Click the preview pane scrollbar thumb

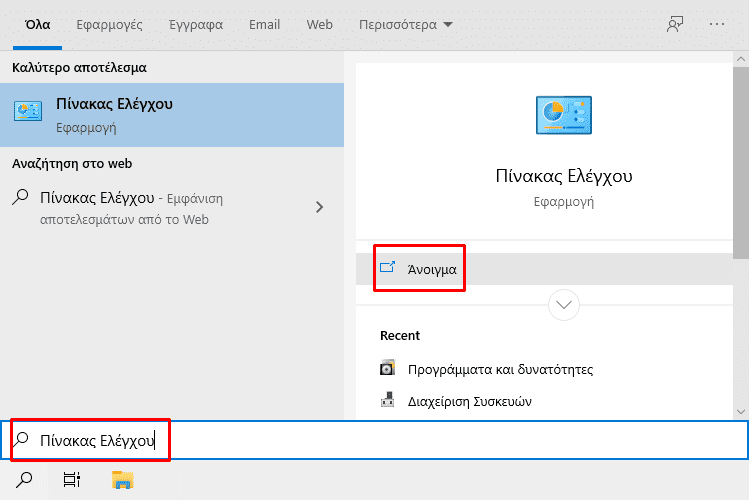(x=741, y=163)
